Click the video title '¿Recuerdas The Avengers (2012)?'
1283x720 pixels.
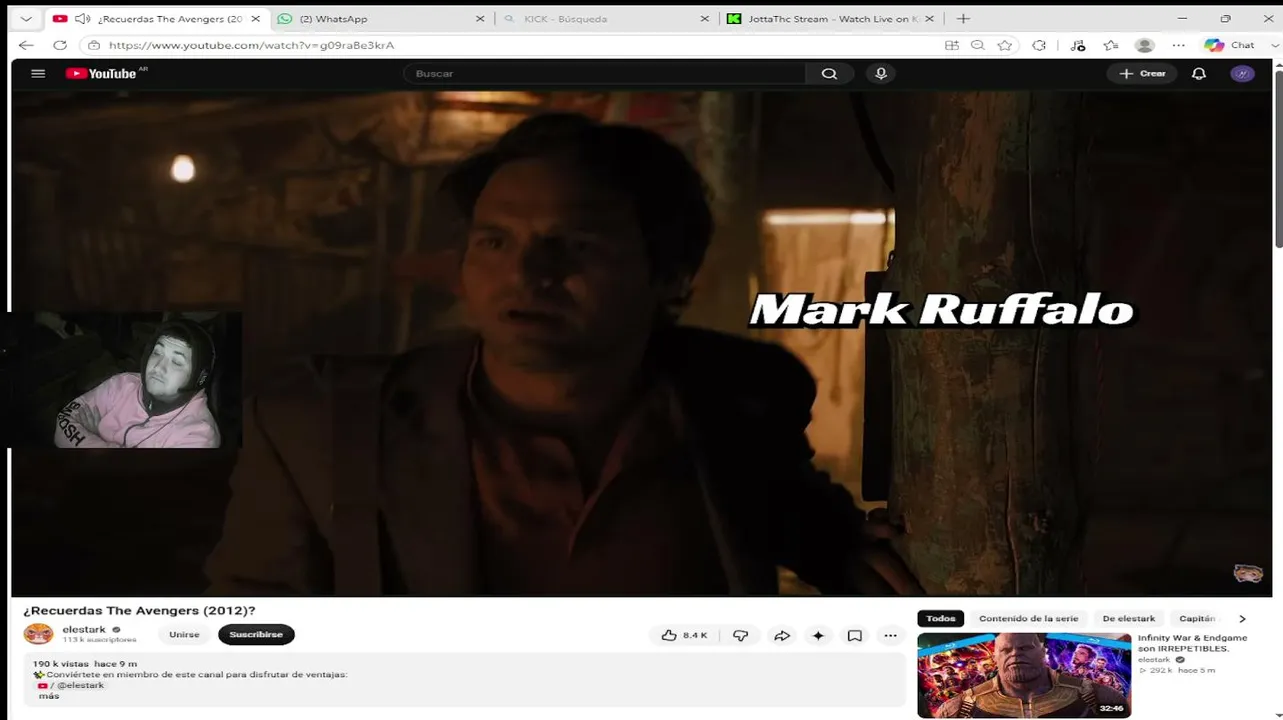(139, 610)
